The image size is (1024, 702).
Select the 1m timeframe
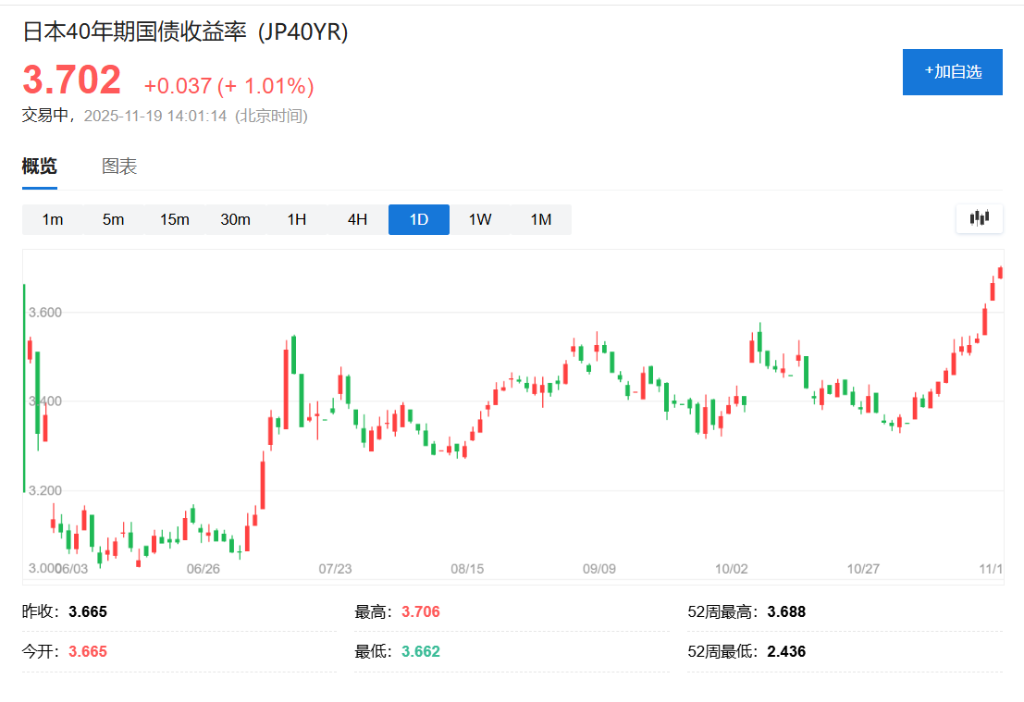(x=51, y=219)
